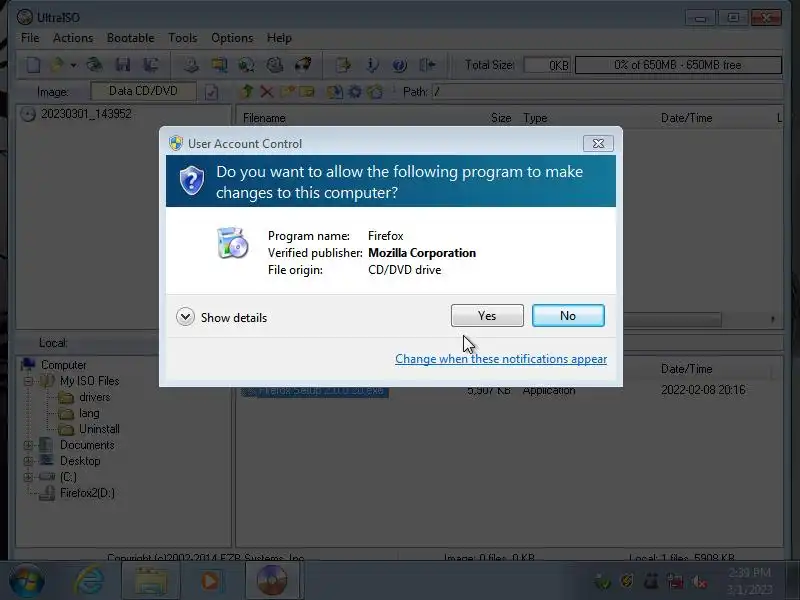Click Open file folder toolbar icon

click(58, 65)
